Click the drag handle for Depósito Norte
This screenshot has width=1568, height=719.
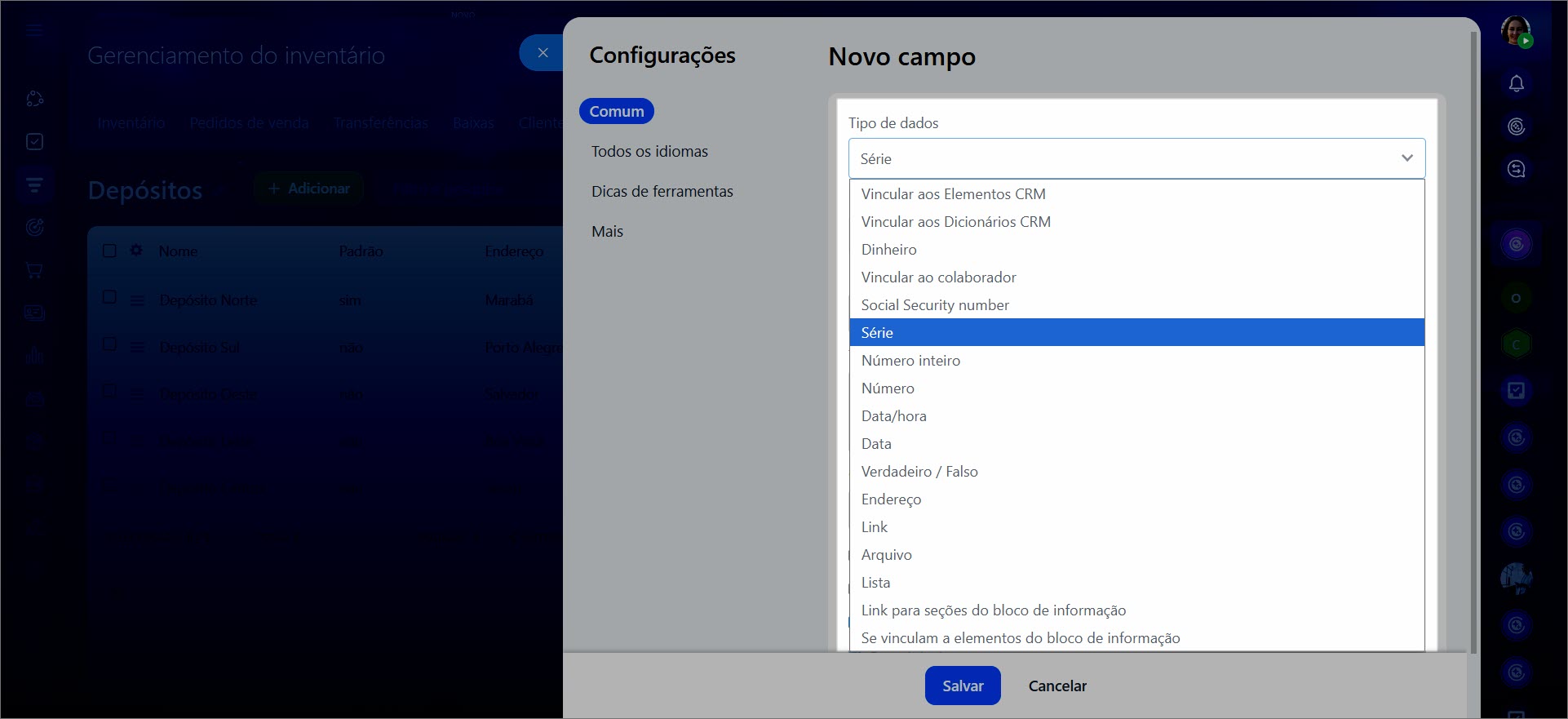[x=137, y=300]
